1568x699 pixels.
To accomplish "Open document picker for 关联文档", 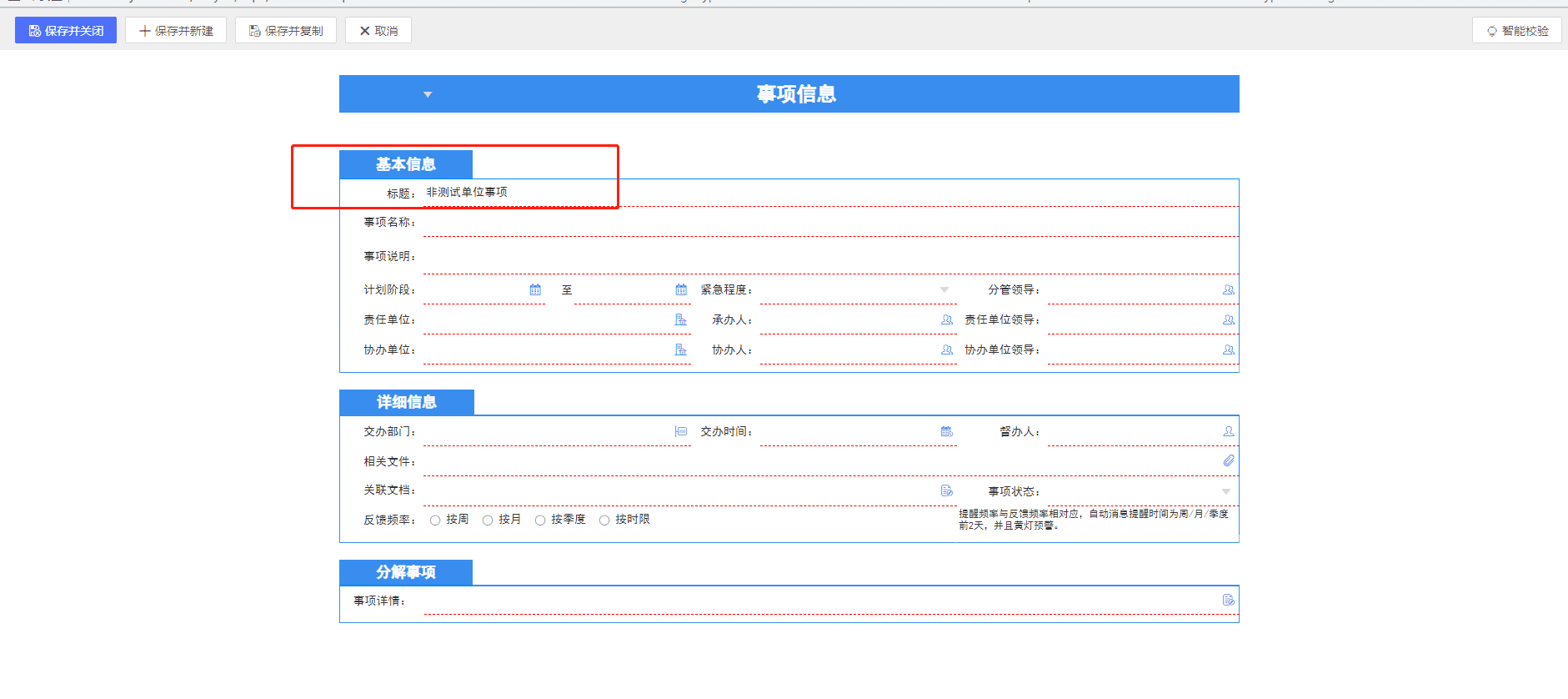I will pos(947,490).
